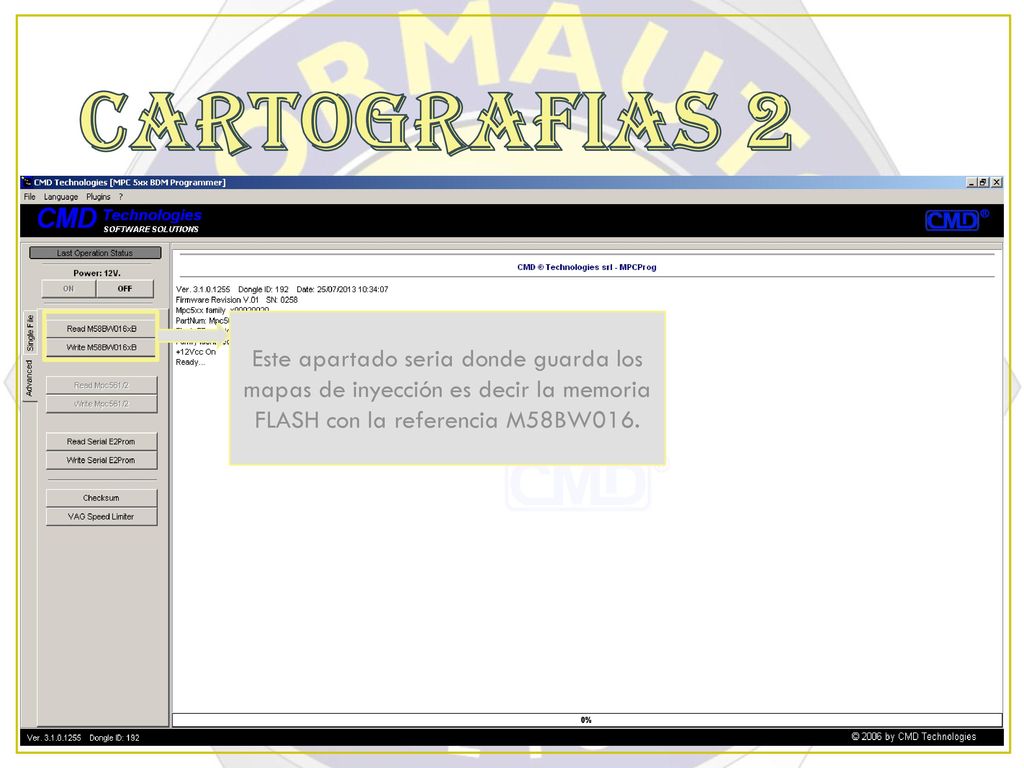Image resolution: width=1024 pixels, height=768 pixels.
Task: Click the 'CMD ® Technologies srl - MPCProg' heading
Action: (x=586, y=267)
